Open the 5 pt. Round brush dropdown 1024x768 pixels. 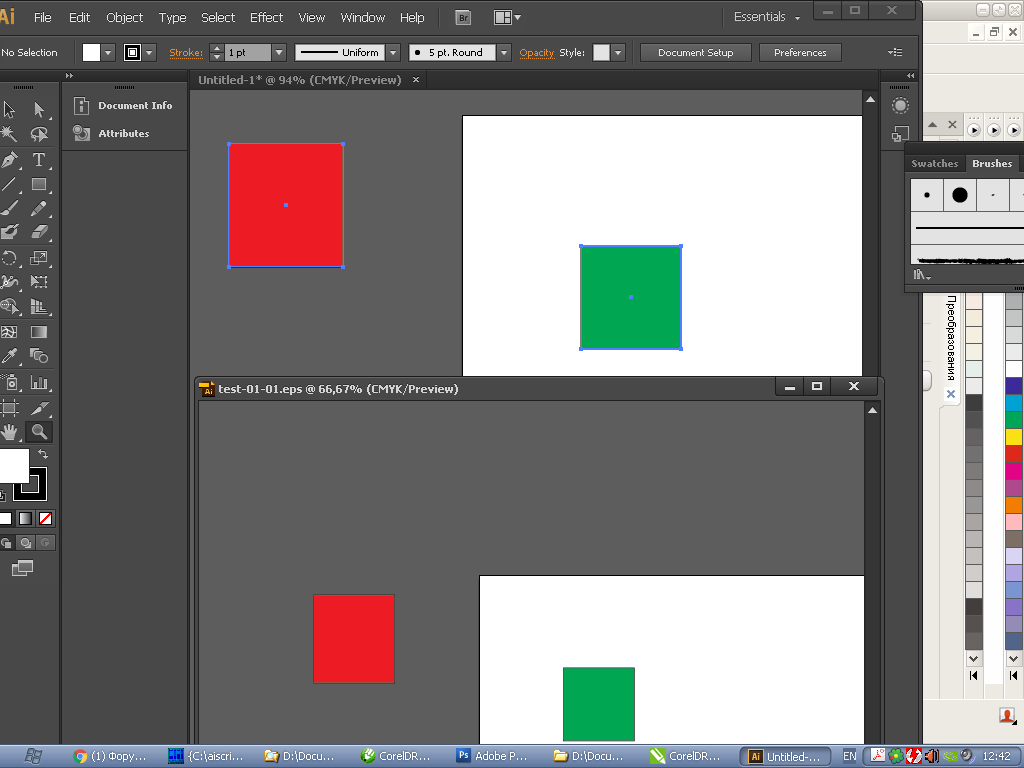coord(503,53)
